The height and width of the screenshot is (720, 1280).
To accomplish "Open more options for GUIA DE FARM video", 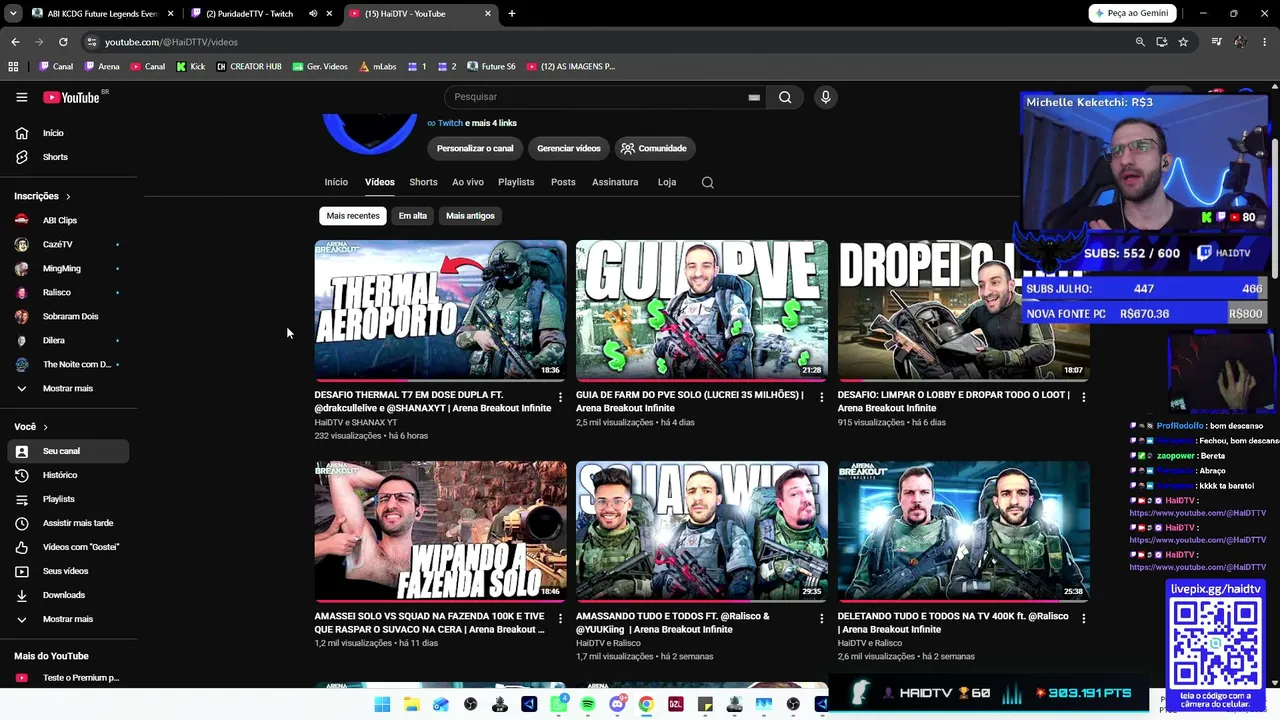I will click(822, 397).
